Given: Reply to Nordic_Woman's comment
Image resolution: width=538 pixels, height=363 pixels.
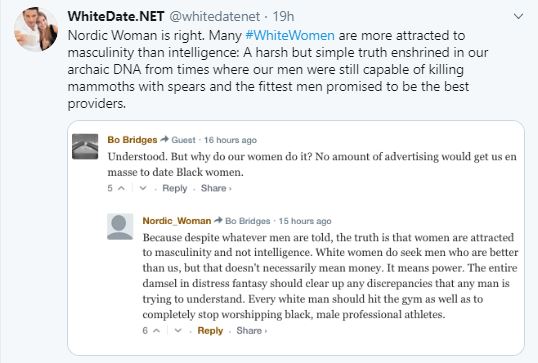Looking at the screenshot, I should pos(210,330).
